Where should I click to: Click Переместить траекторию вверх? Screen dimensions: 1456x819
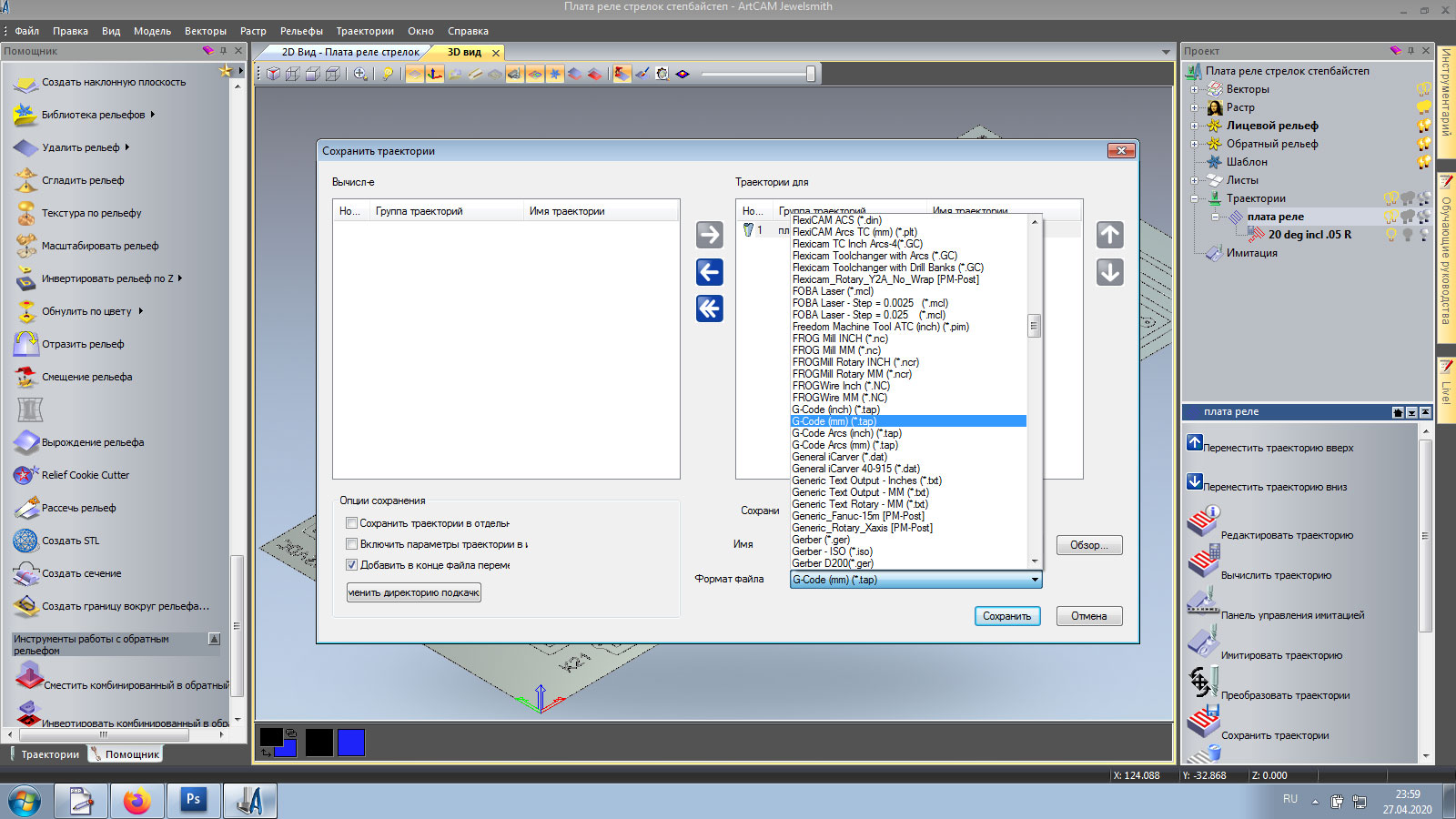point(1269,446)
